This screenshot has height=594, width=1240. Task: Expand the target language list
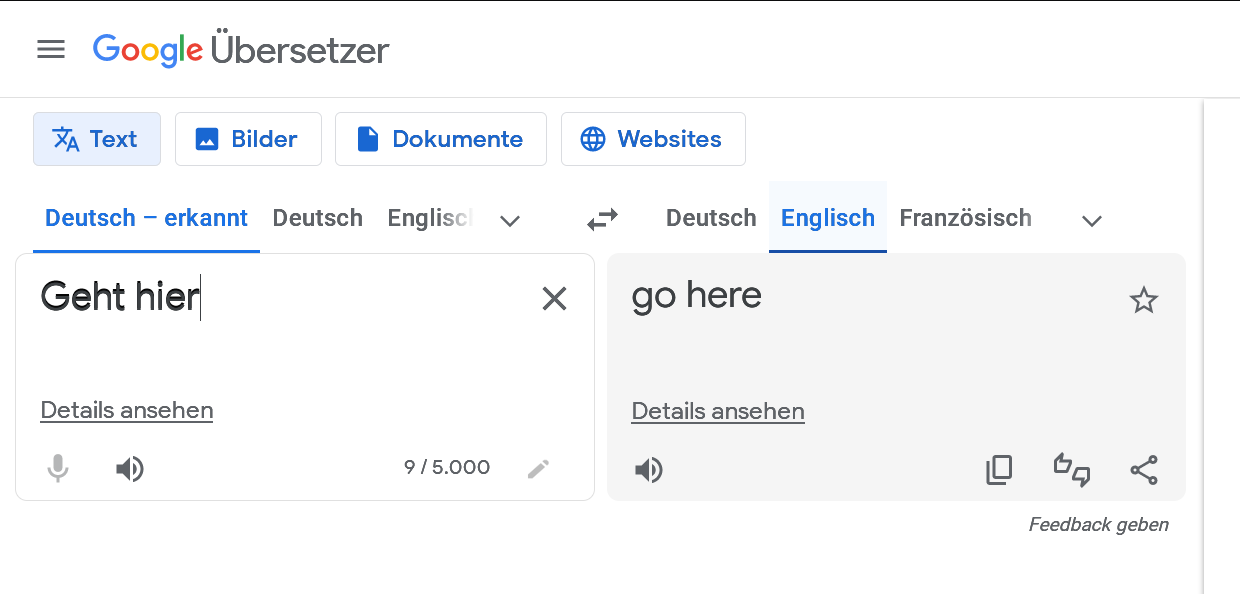point(1092,221)
